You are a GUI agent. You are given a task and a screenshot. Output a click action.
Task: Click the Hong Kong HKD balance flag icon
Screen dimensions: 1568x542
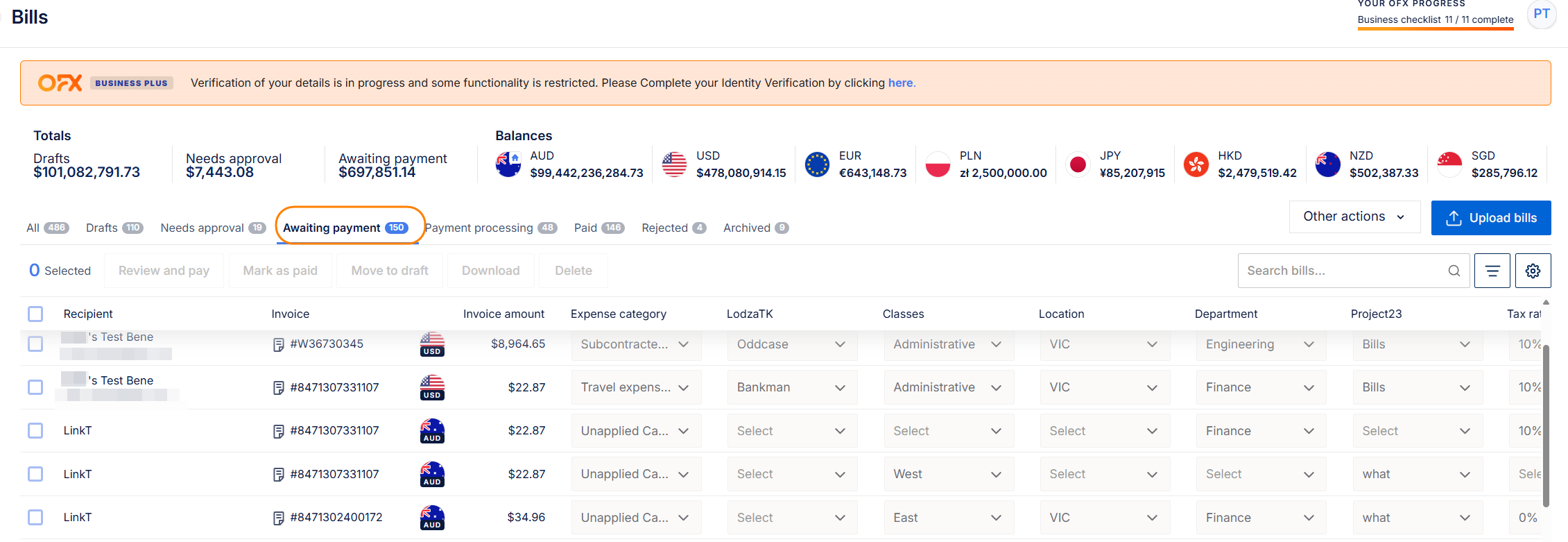point(1196,164)
